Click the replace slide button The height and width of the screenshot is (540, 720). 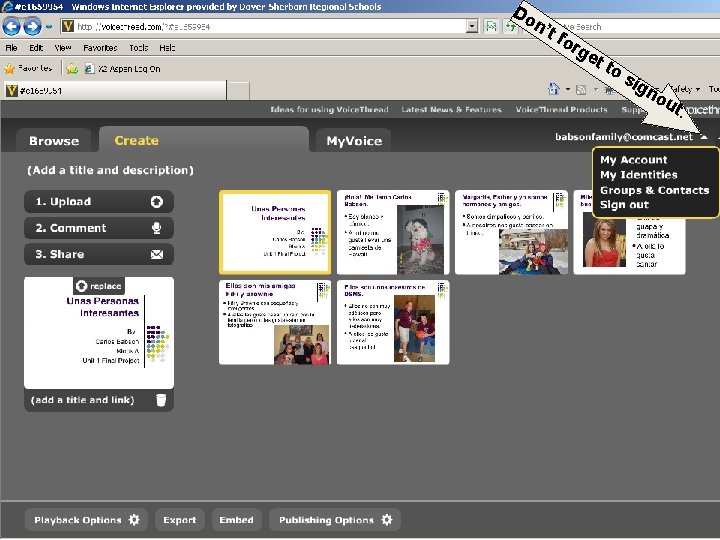pyautogui.click(x=99, y=286)
